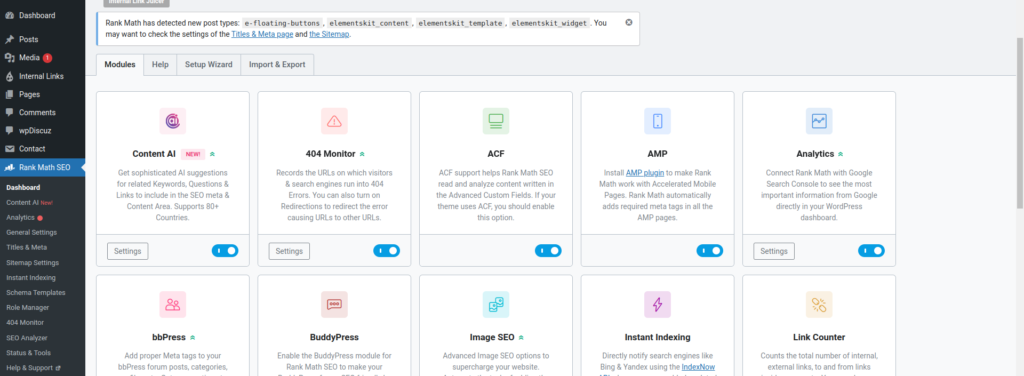The width and height of the screenshot is (1024, 376).
Task: Open Content AI in the sidebar submenu
Action: (29, 202)
